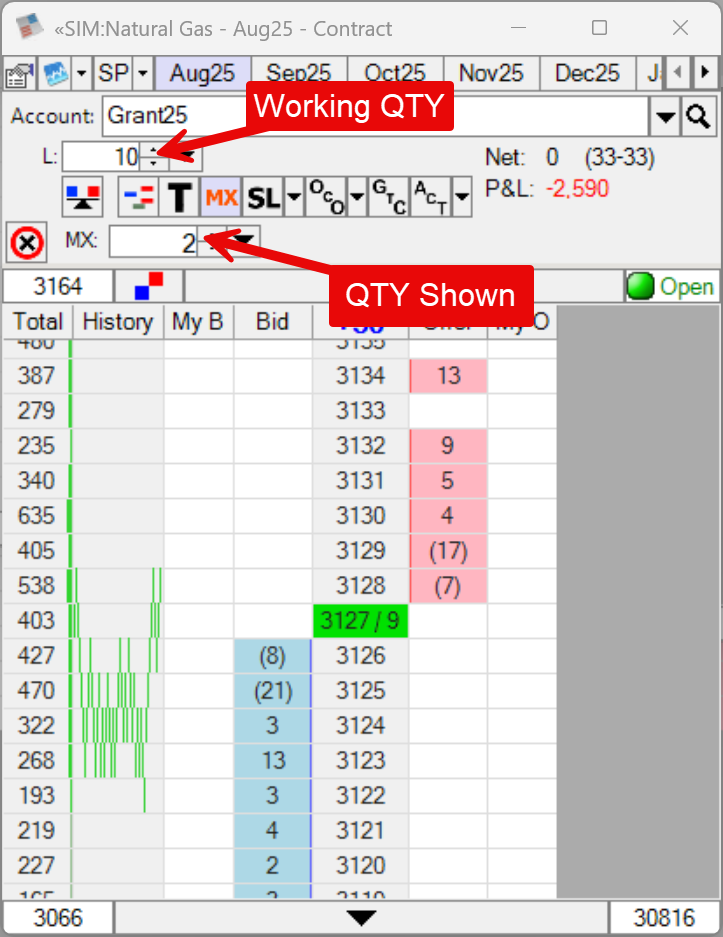Click the blue-red balance scale icon
The image size is (723, 937).
tap(82, 197)
